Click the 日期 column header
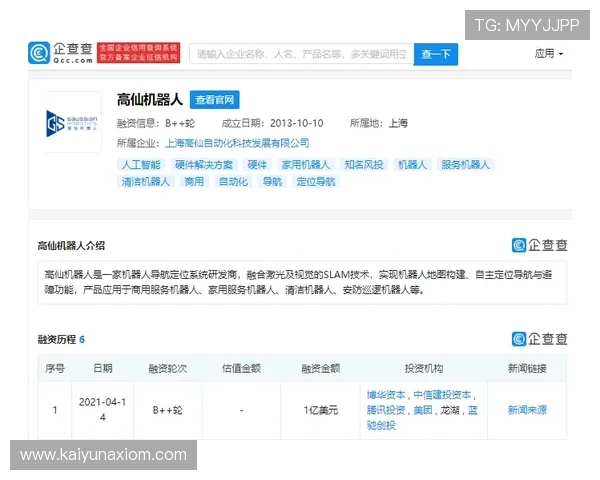 103,368
